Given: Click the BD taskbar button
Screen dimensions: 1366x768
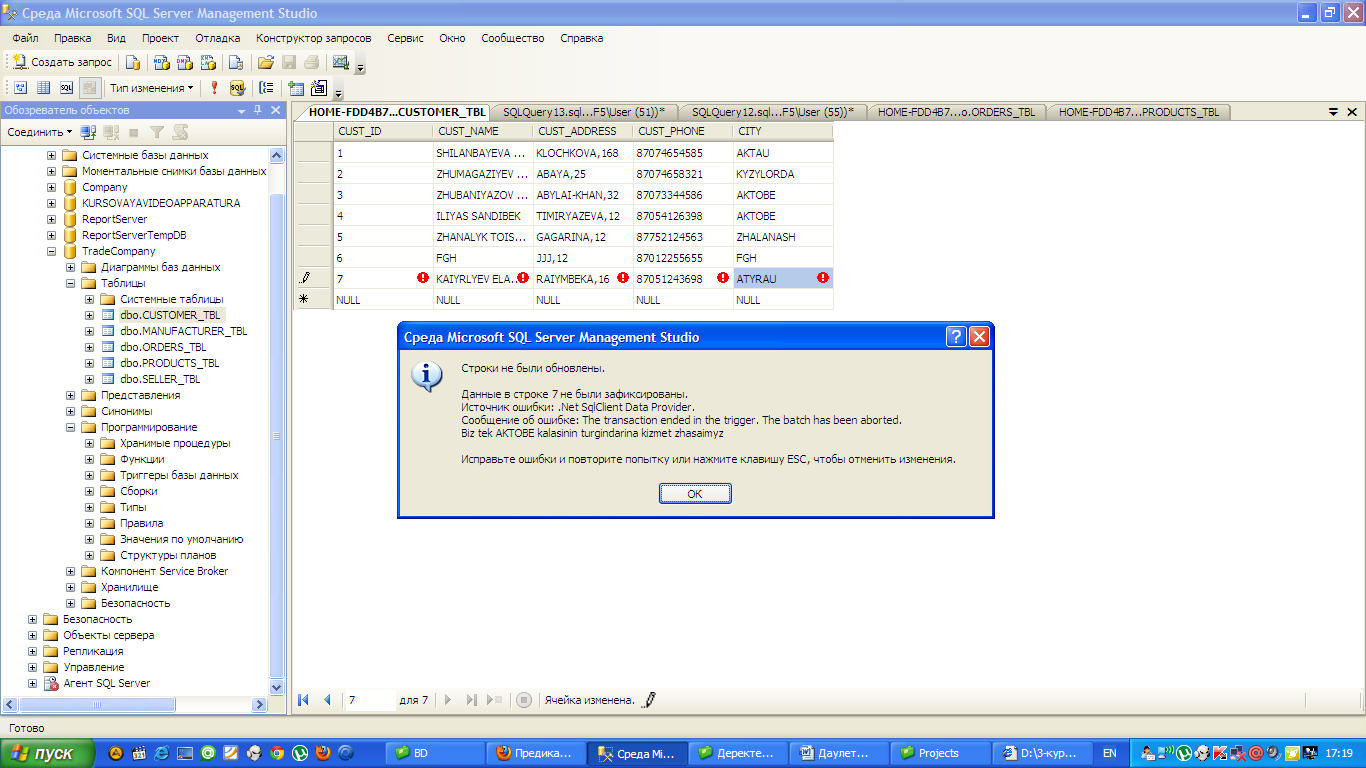Looking at the screenshot, I should [436, 753].
